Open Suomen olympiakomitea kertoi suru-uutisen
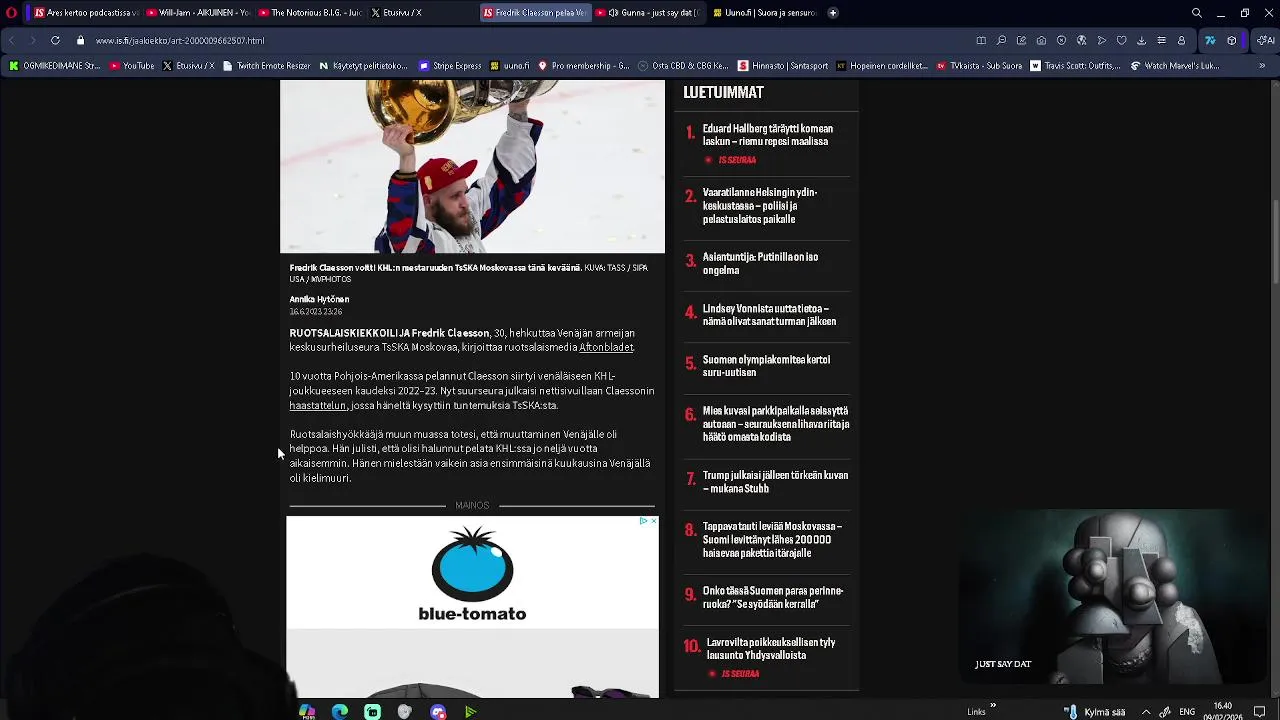This screenshot has height=720, width=1280. [x=766, y=366]
